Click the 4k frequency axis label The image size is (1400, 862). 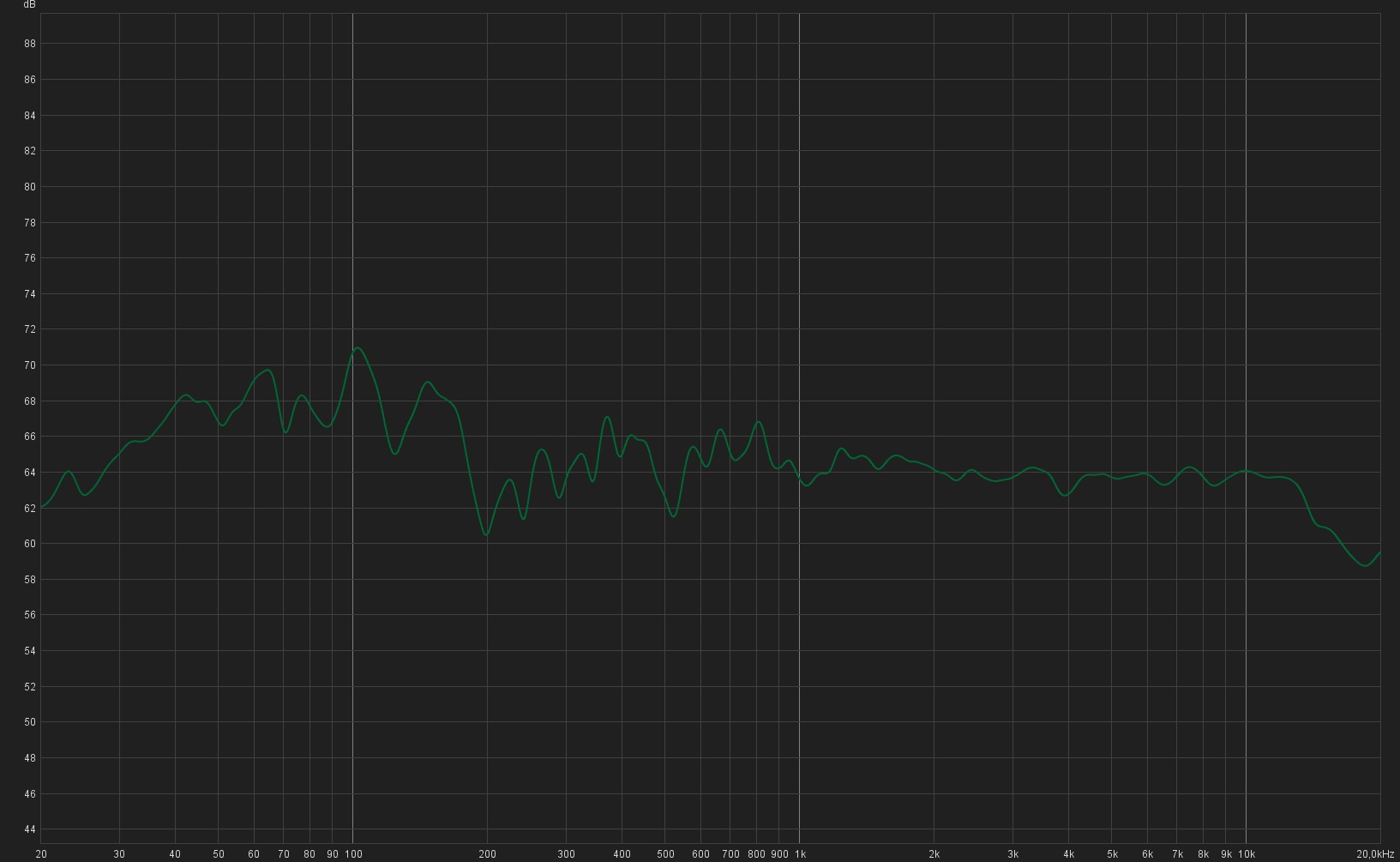point(1069,854)
